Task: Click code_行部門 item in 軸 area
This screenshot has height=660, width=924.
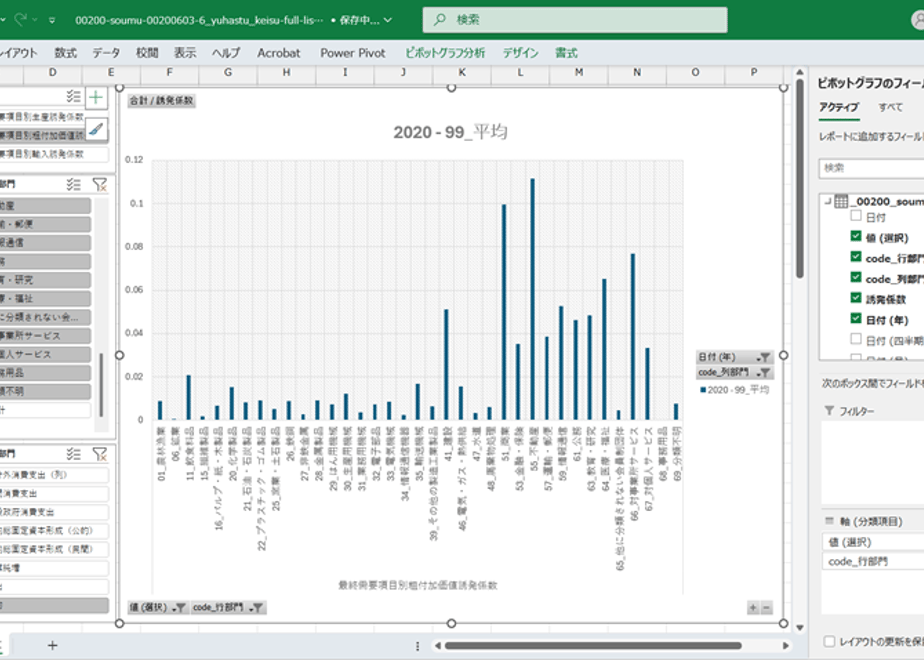Action: coord(873,562)
